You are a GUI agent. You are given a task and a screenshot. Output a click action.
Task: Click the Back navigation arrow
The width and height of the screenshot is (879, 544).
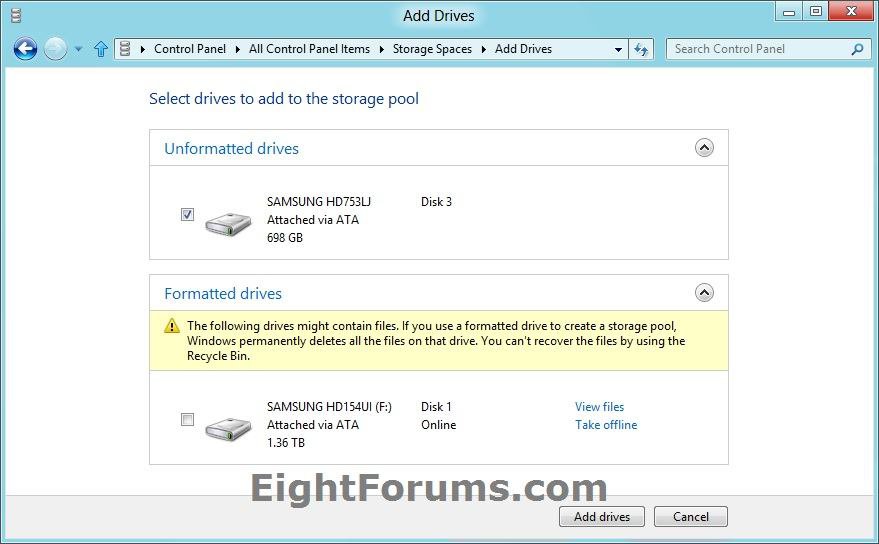25,49
